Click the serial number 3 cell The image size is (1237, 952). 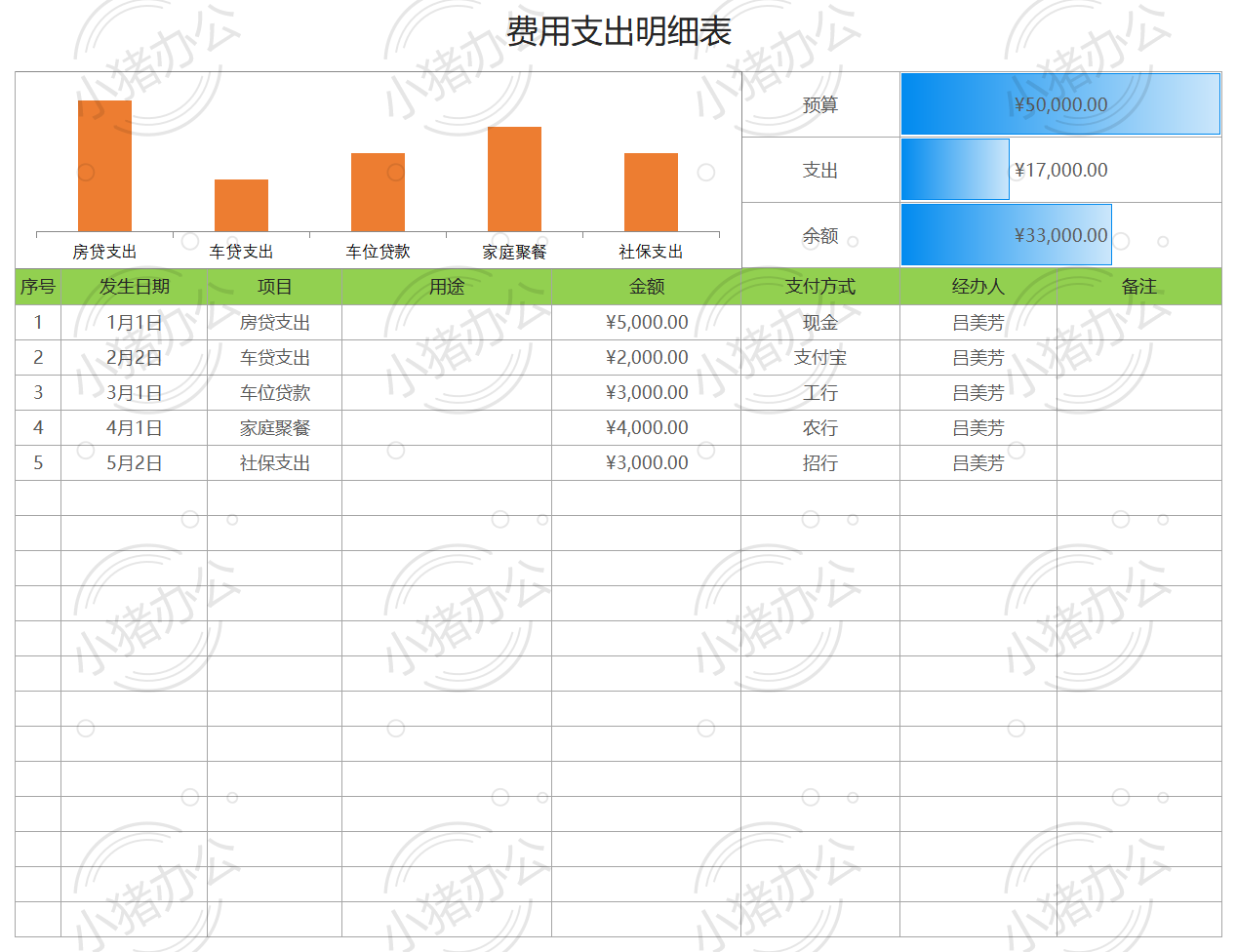point(38,393)
